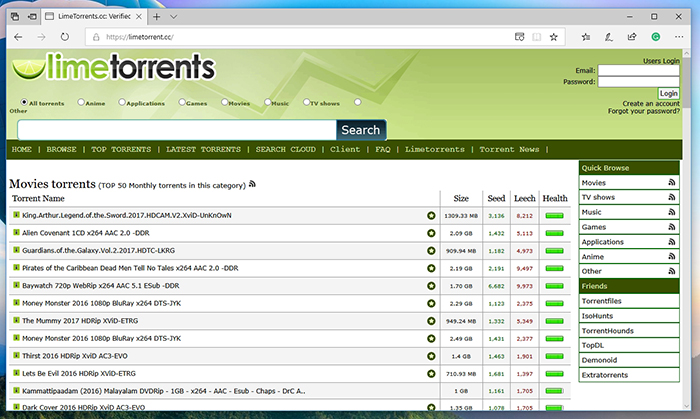The width and height of the screenshot is (700, 419).
Task: Open the add notes pen icon
Action: 608,37
